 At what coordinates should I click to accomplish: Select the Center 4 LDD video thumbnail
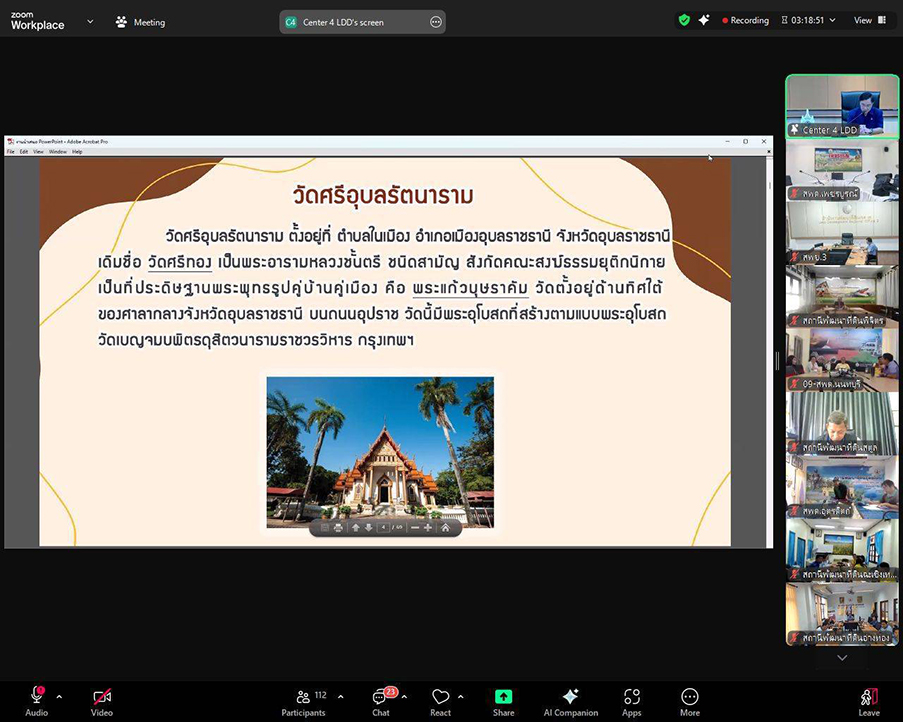point(841,106)
